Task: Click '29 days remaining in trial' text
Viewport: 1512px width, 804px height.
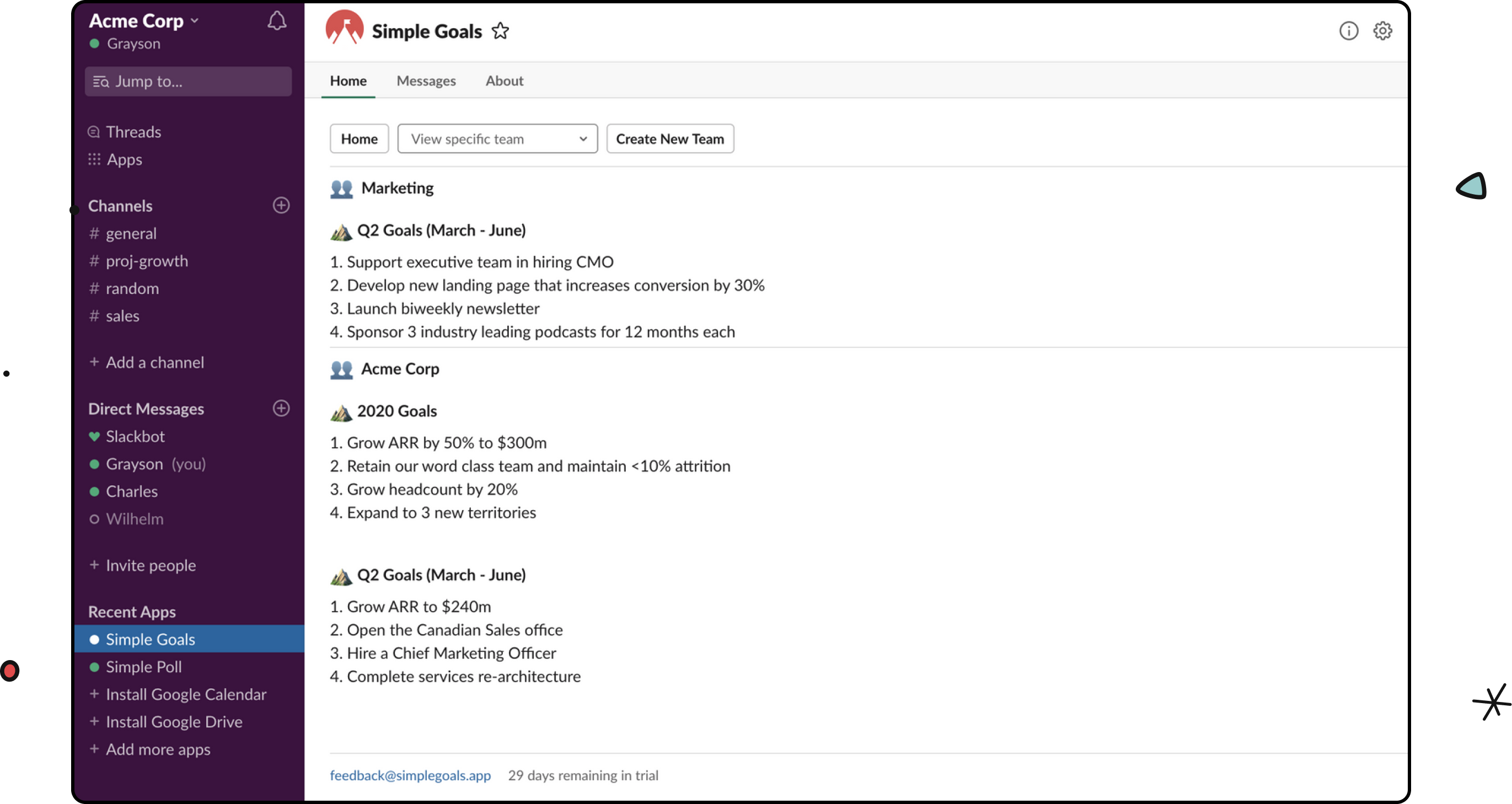Action: click(583, 775)
